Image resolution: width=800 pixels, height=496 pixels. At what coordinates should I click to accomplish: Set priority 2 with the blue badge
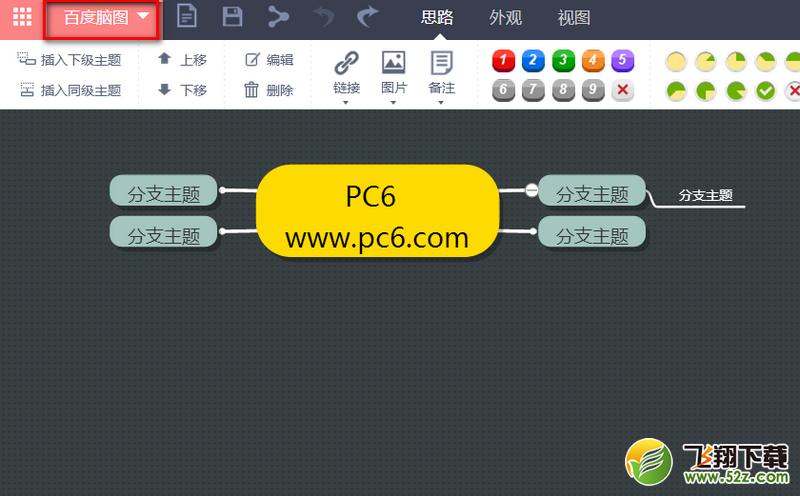click(533, 61)
